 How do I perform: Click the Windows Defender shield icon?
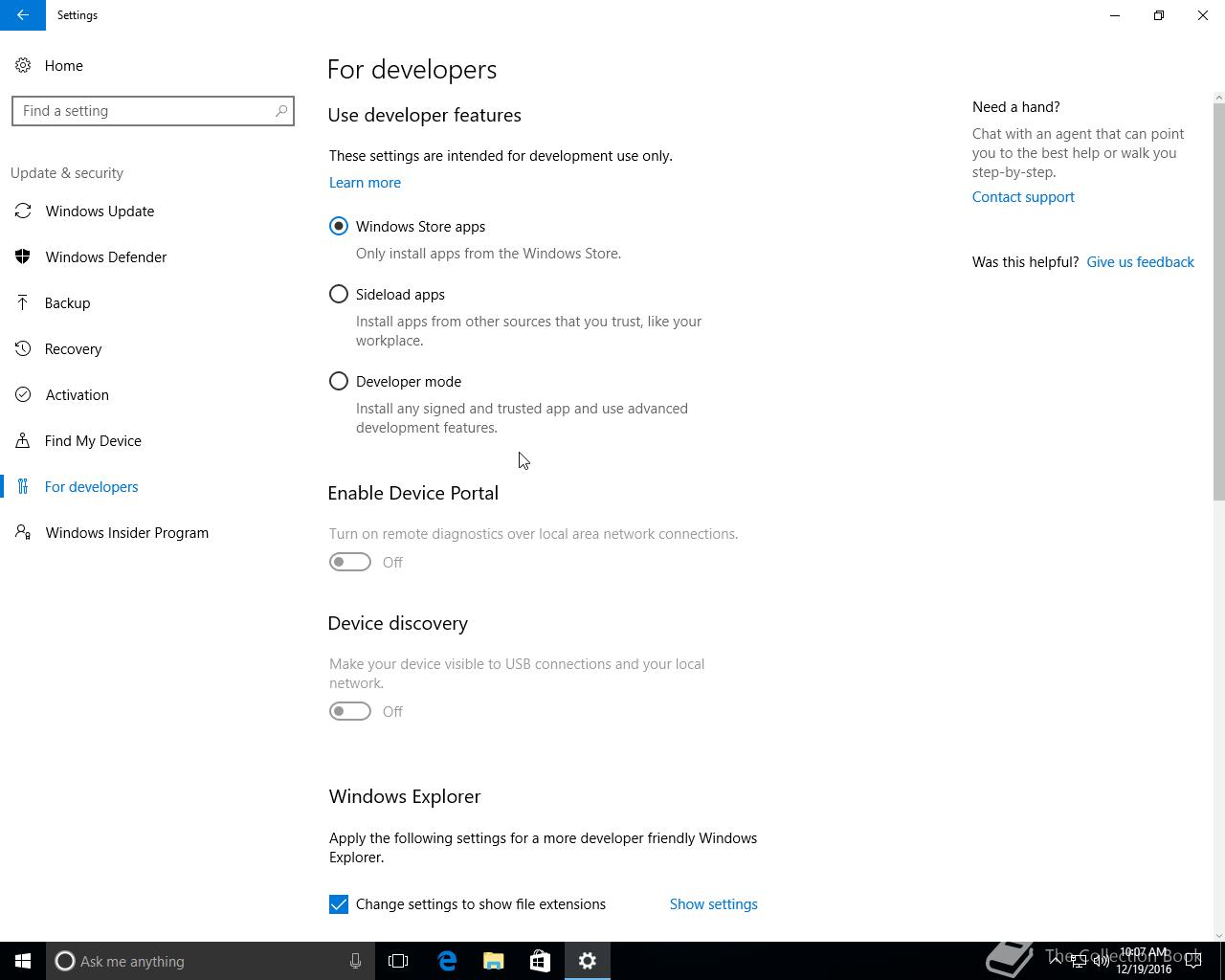click(23, 257)
